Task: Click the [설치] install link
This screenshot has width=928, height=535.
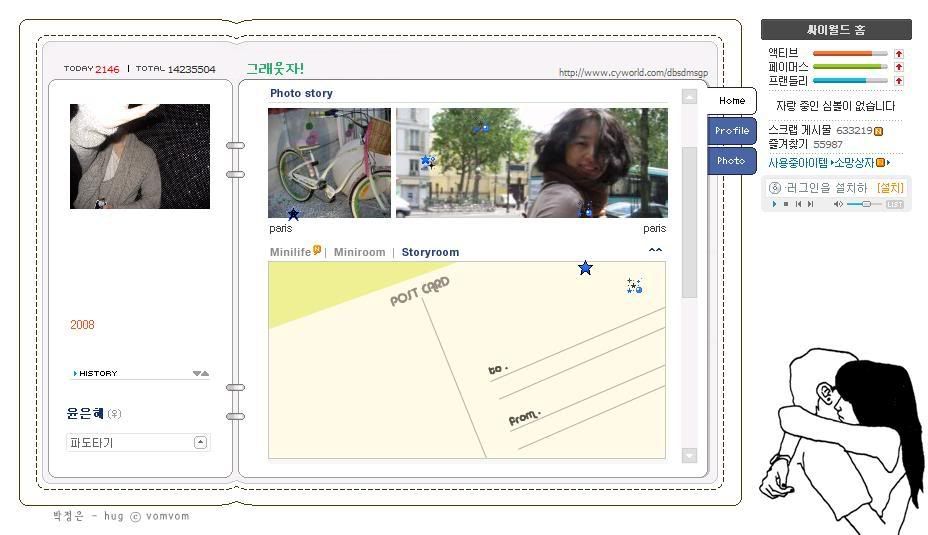Action: click(x=889, y=188)
